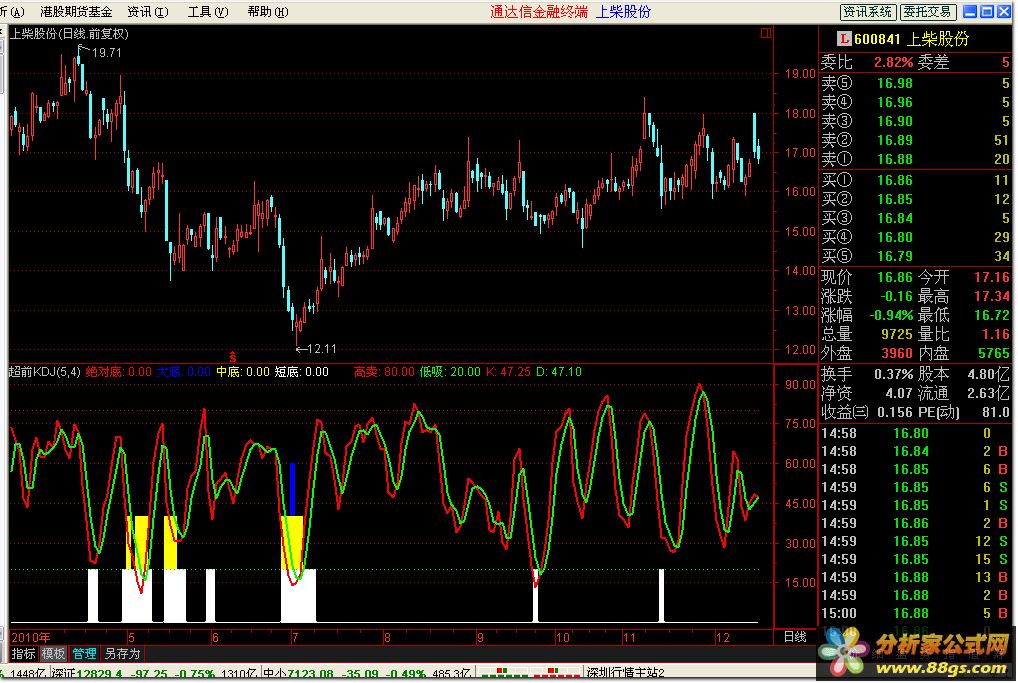Click the 高卖: 80.00 indicator value
This screenshot has width=1018, height=683.
(x=384, y=372)
